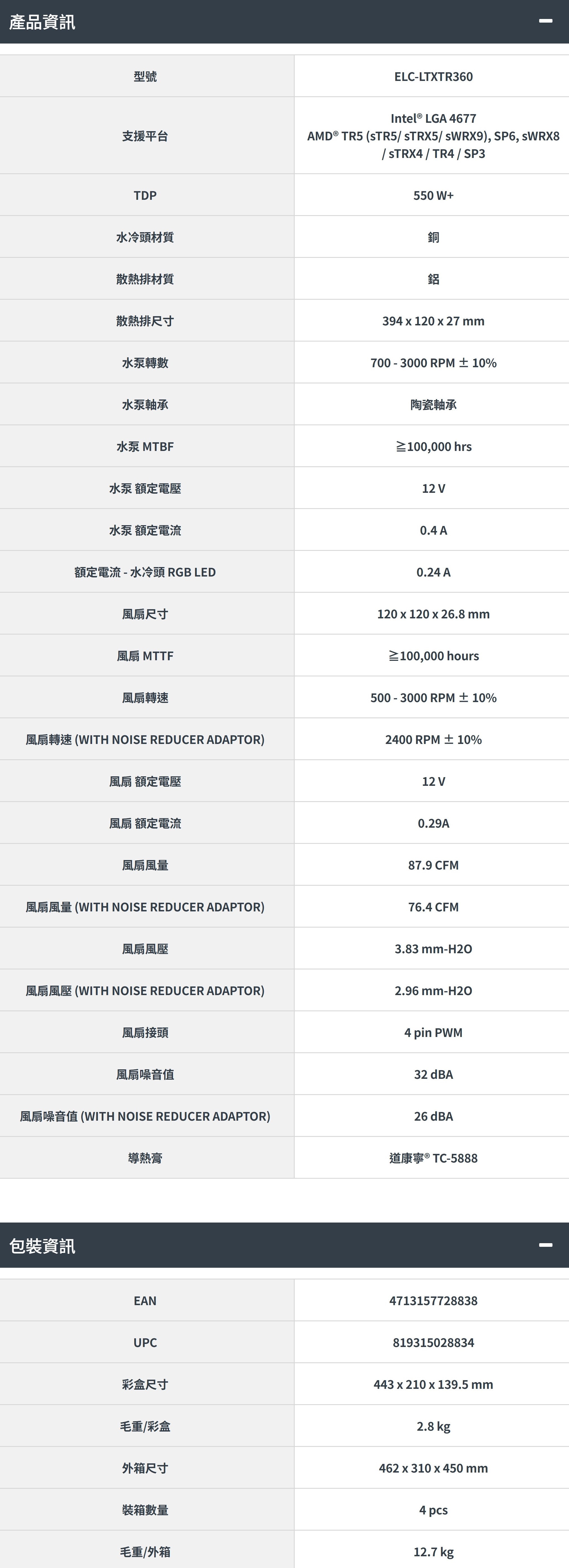Click the 550 W+ TDP value
569x1568 pixels.
coord(433,195)
